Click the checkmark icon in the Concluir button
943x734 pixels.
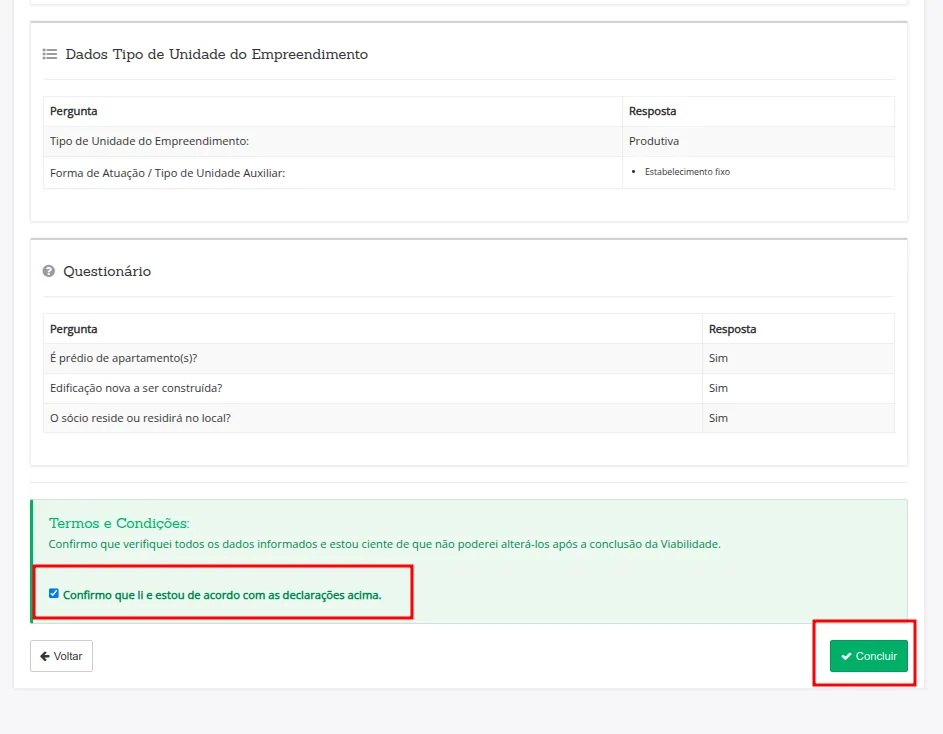[846, 656]
